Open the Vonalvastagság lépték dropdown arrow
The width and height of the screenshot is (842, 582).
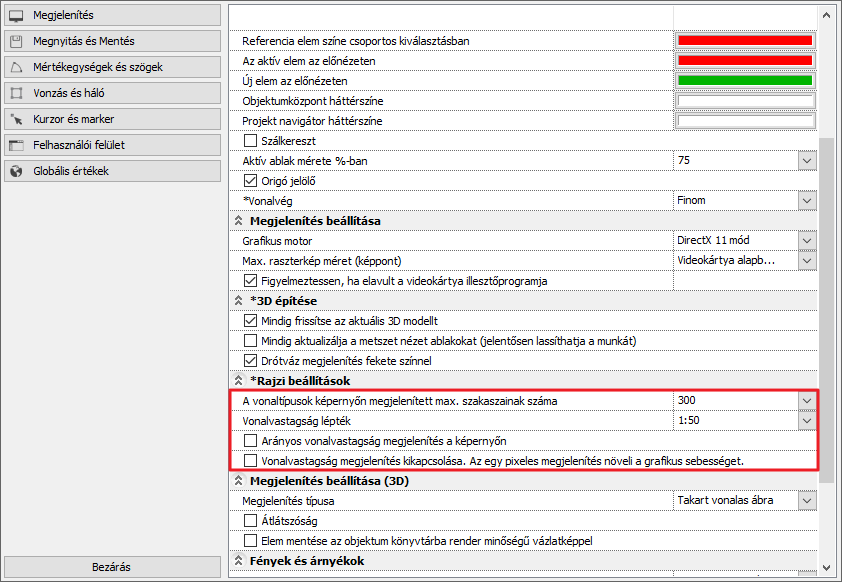tap(807, 420)
